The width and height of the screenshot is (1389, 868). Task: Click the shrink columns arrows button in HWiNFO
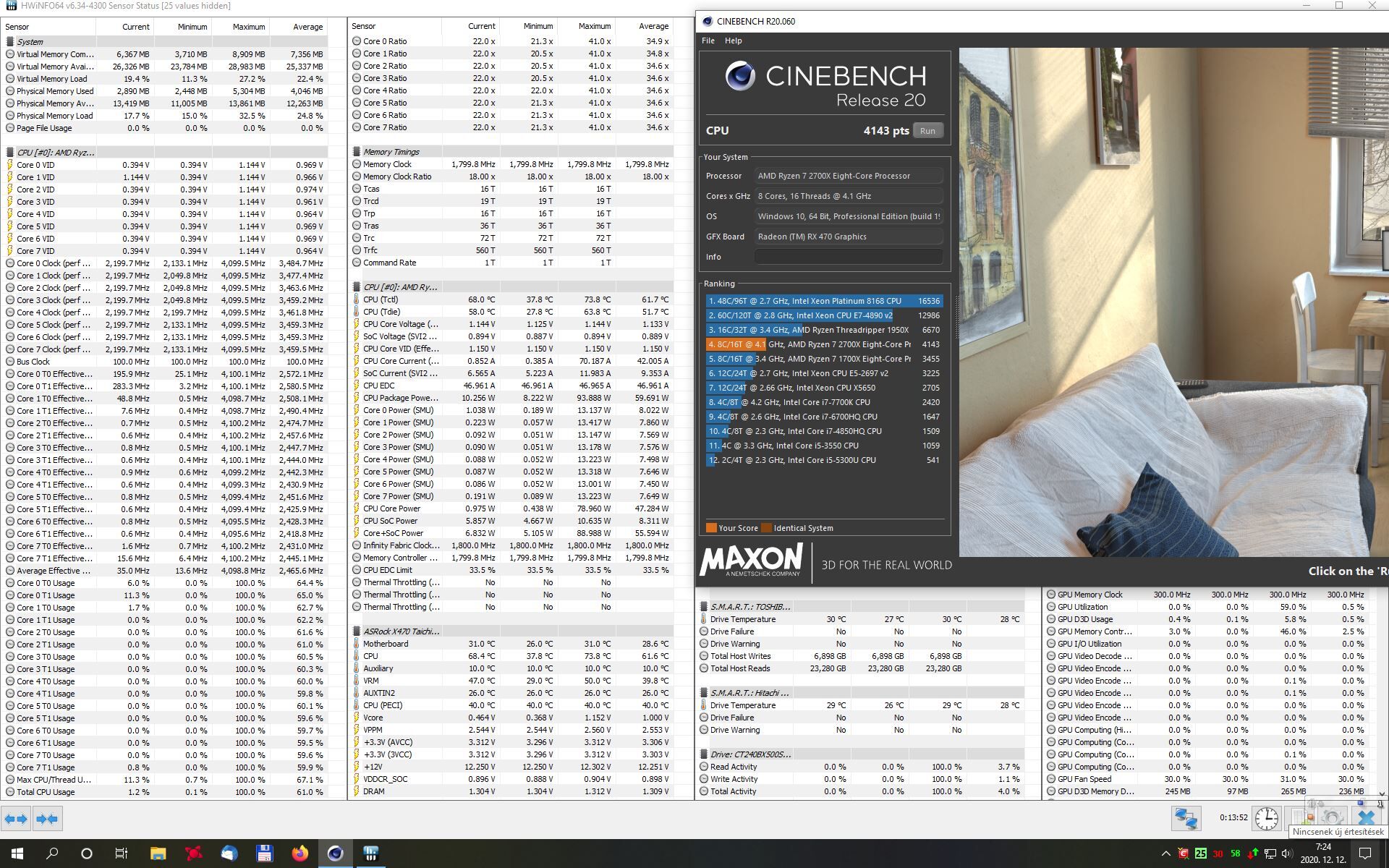pos(47,819)
